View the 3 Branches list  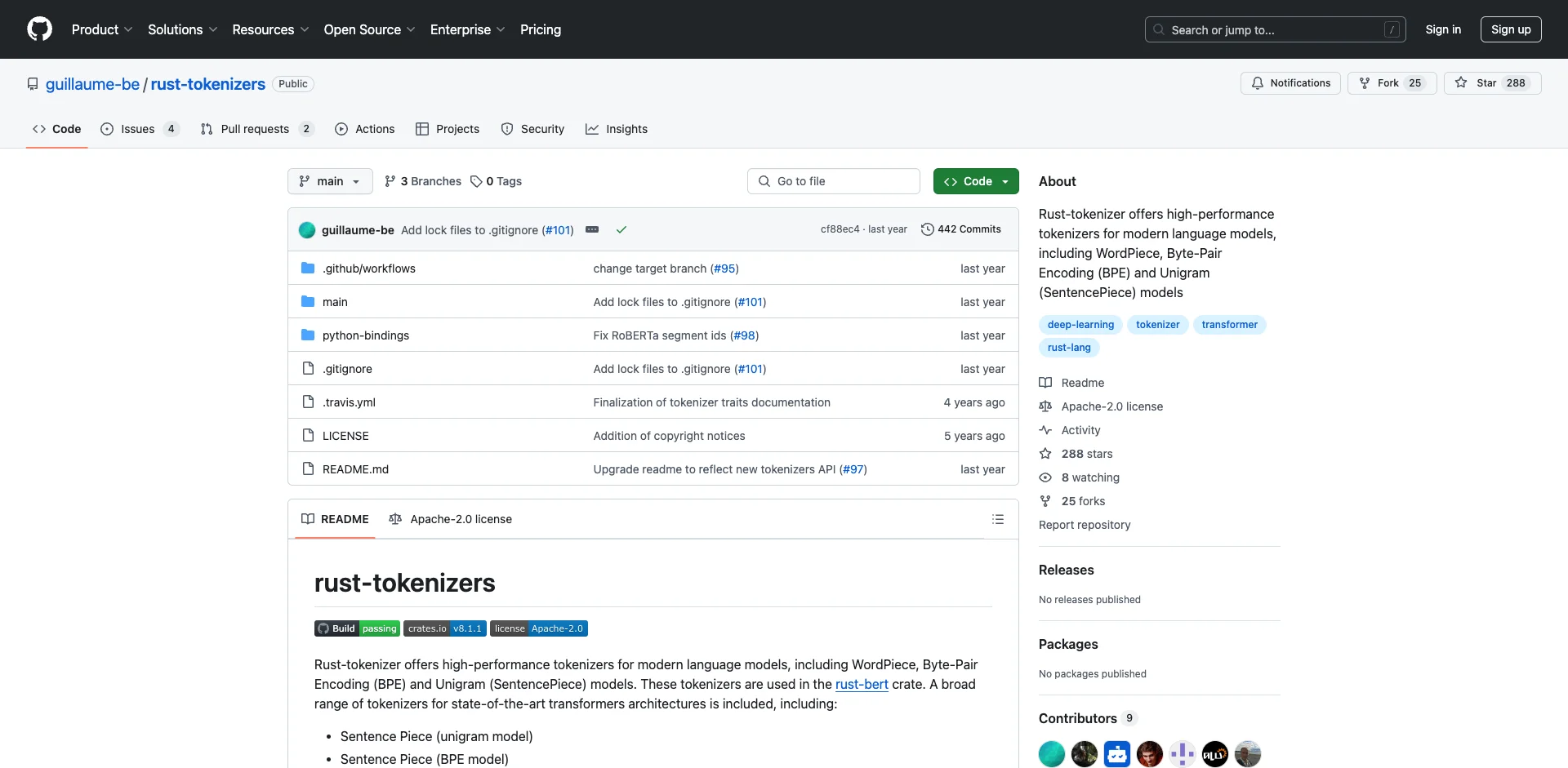tap(423, 181)
